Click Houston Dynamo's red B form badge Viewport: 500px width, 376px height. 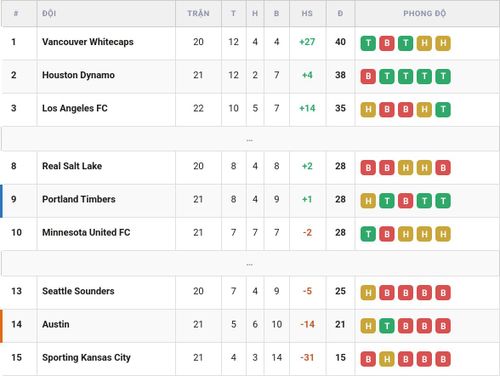[x=368, y=76]
